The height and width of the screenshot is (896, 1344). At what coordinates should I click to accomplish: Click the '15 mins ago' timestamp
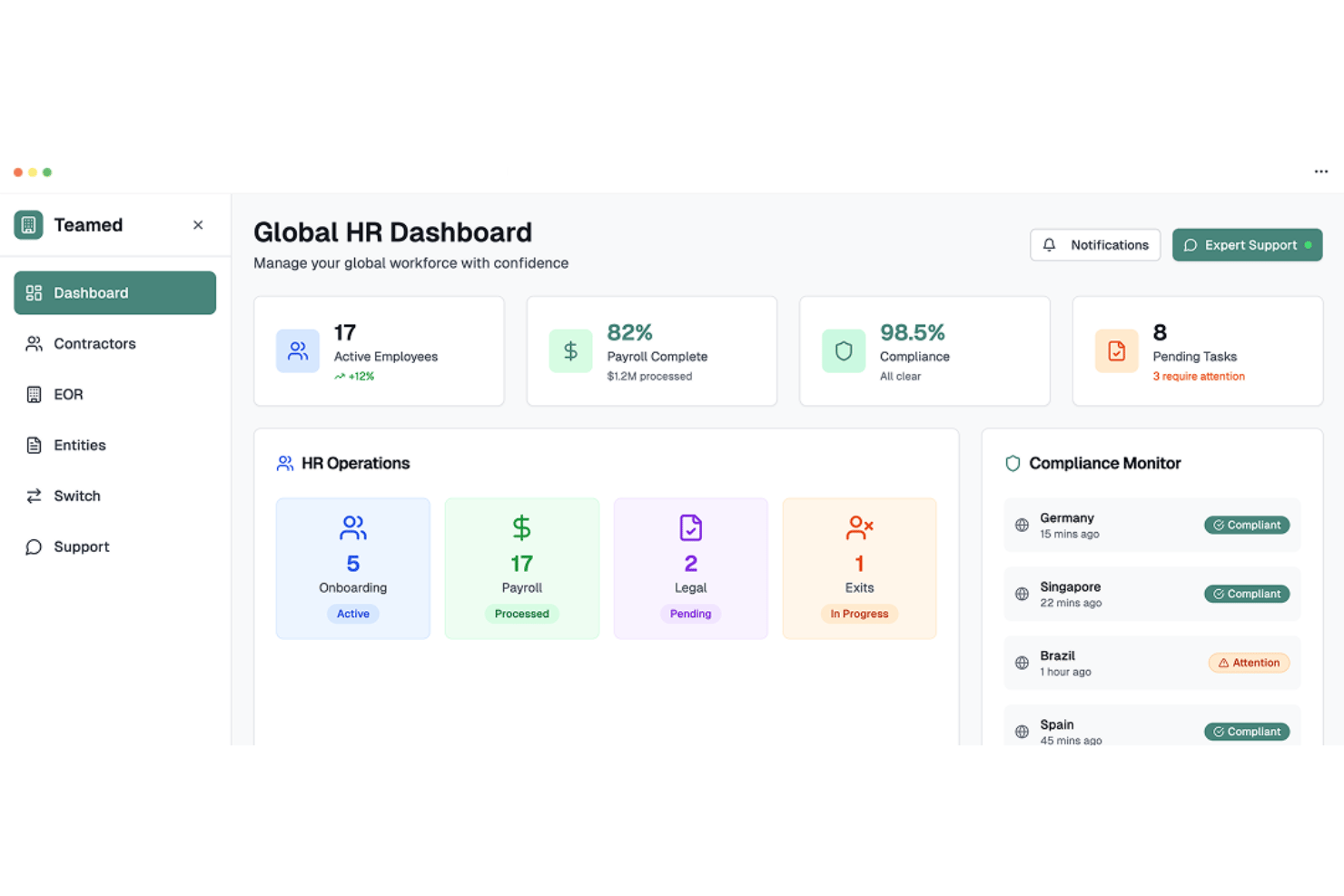[1070, 535]
